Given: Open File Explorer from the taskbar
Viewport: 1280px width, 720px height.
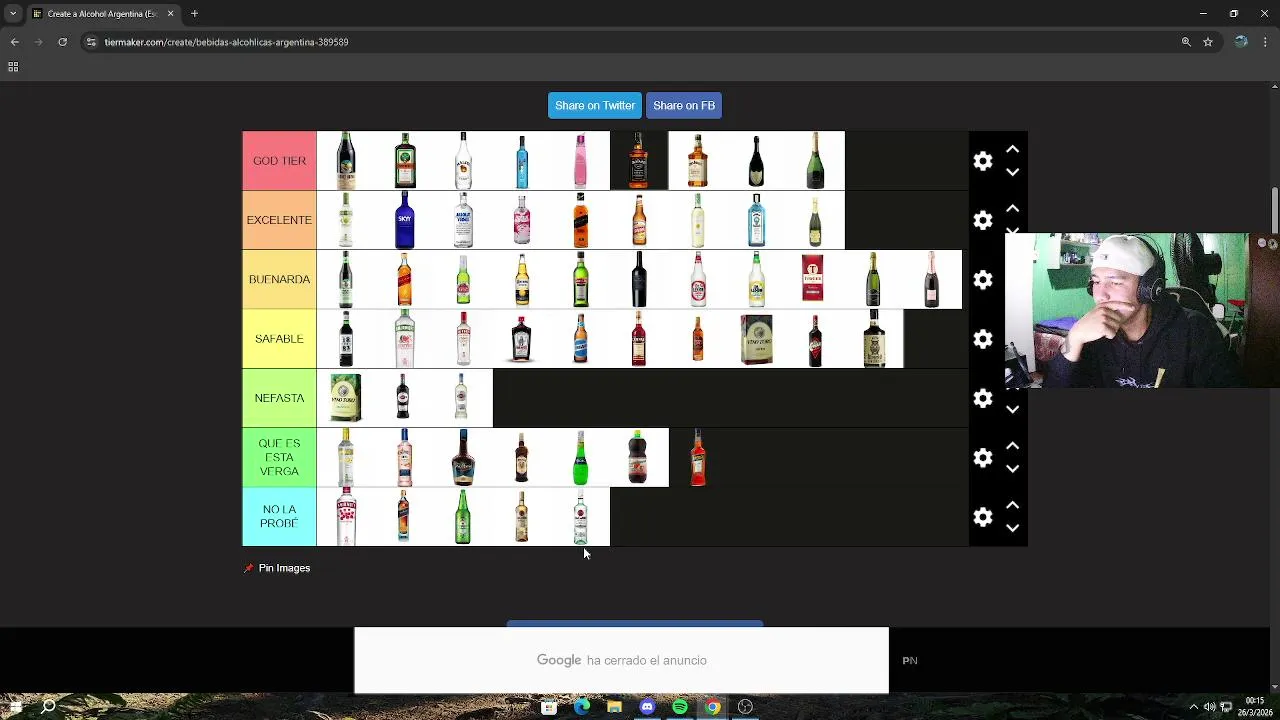Looking at the screenshot, I should click(614, 707).
